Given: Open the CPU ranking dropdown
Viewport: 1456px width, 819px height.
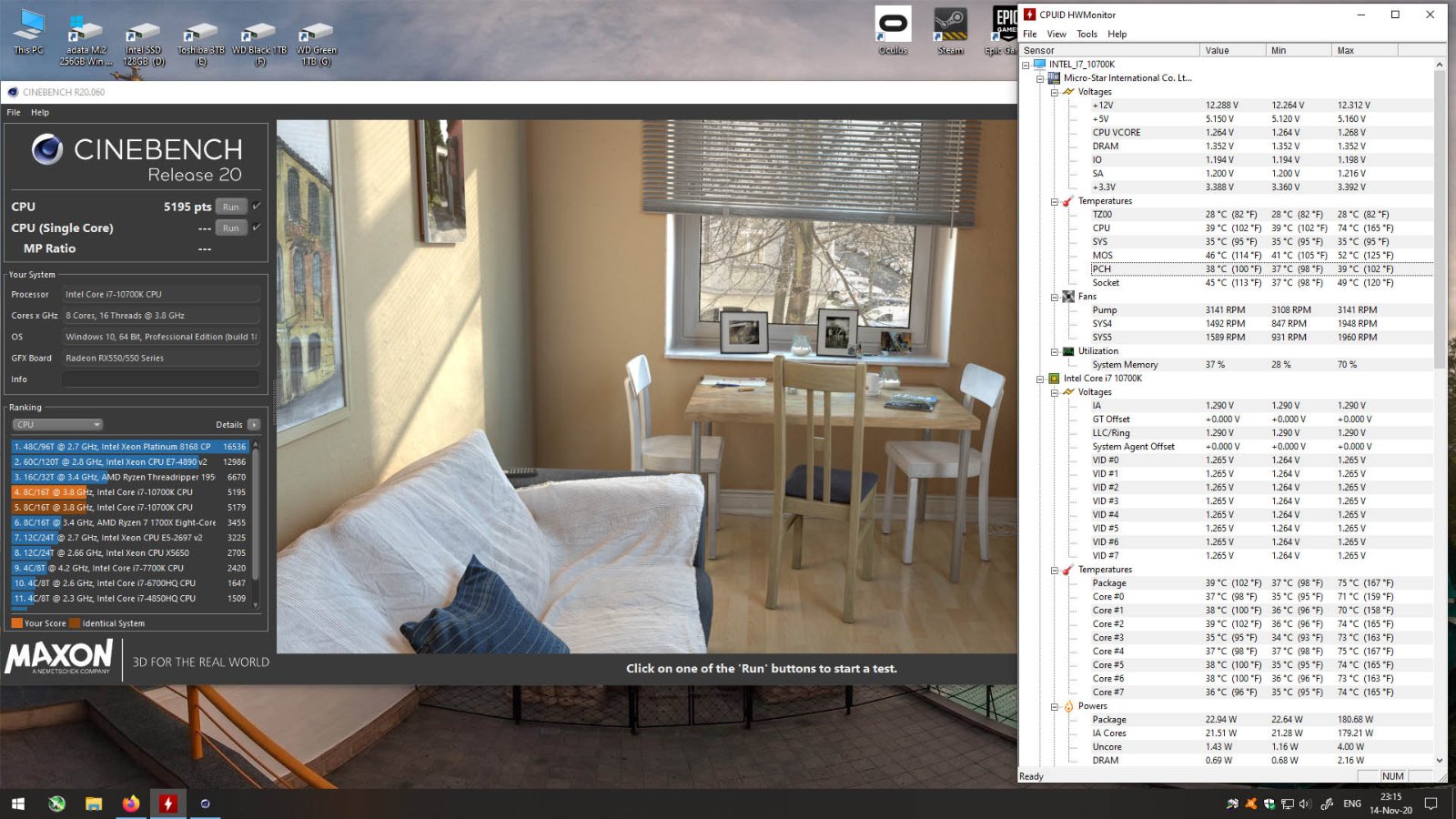Looking at the screenshot, I should [57, 425].
